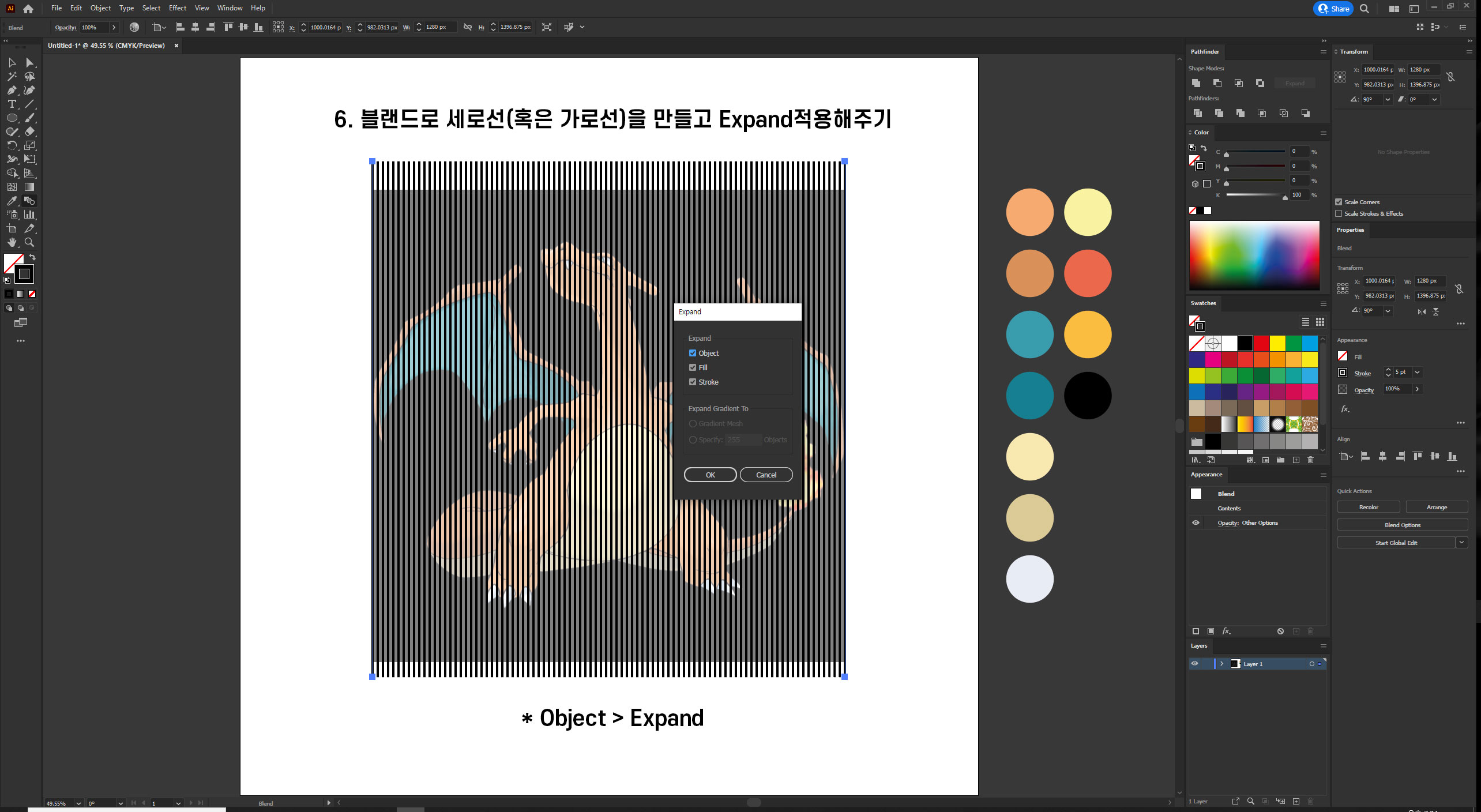Expand Layer 1 contents

pyautogui.click(x=1221, y=664)
